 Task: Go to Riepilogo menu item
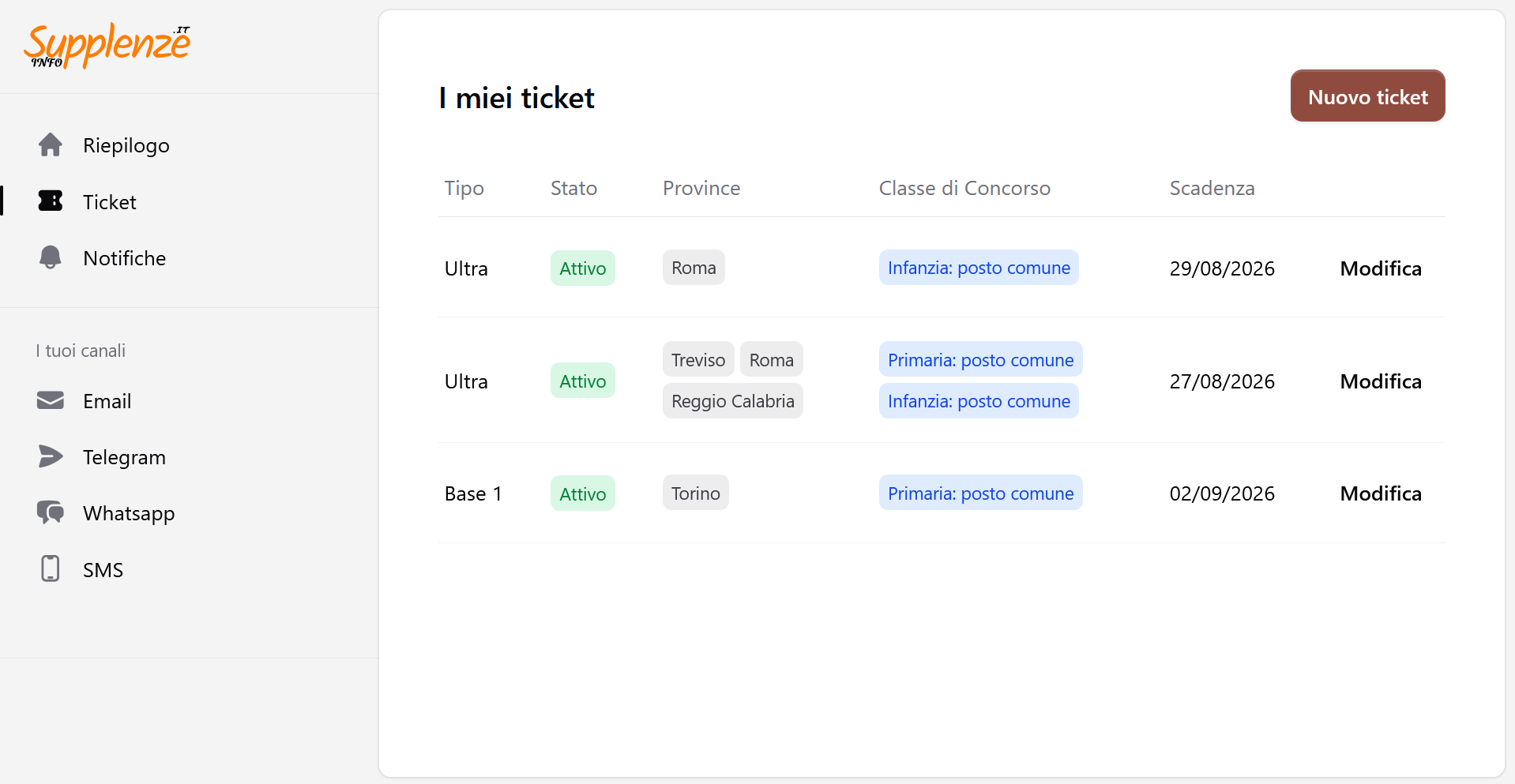(126, 145)
